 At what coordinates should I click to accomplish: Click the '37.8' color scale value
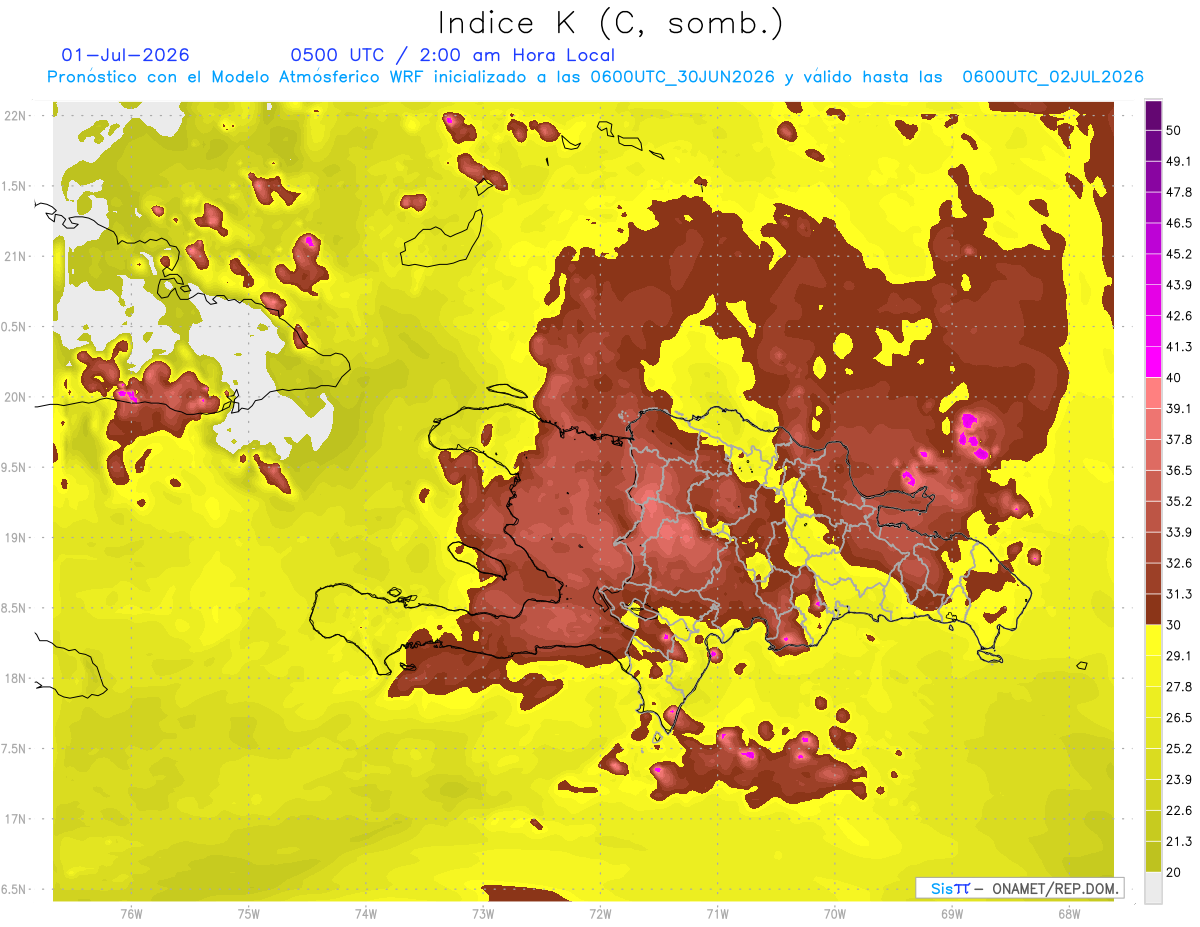click(1179, 439)
